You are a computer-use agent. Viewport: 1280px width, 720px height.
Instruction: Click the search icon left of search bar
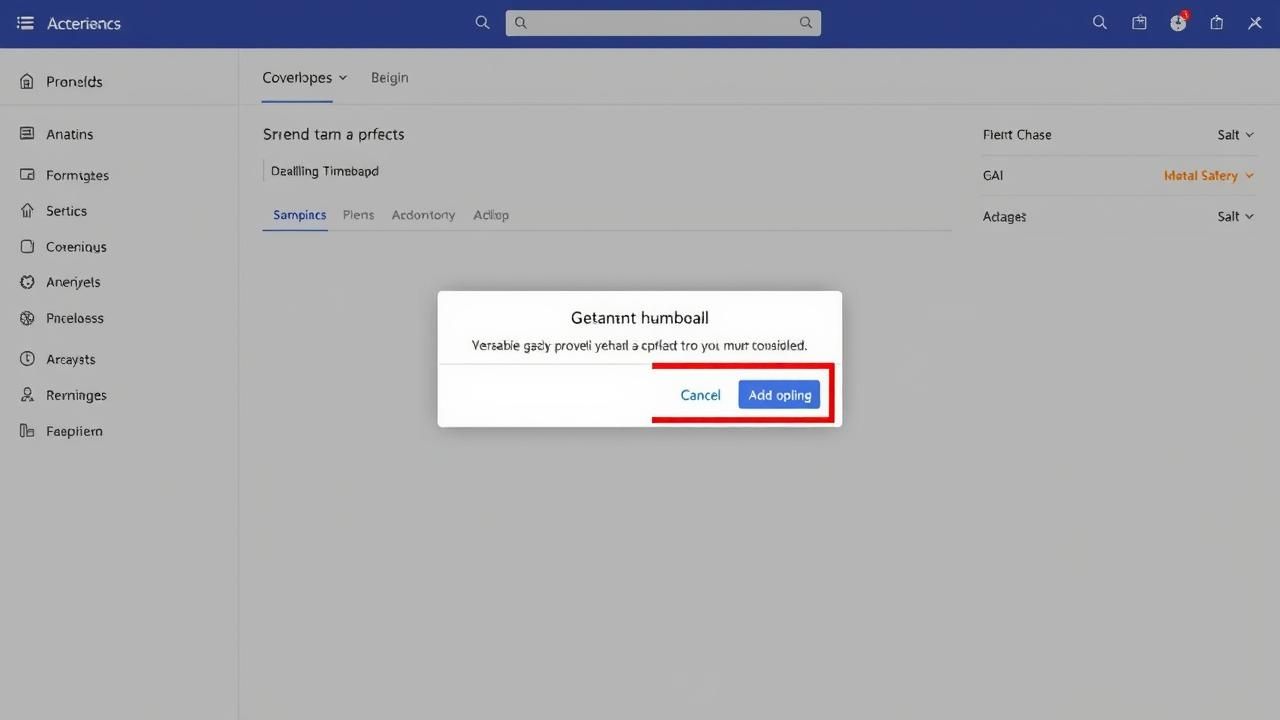pos(482,22)
